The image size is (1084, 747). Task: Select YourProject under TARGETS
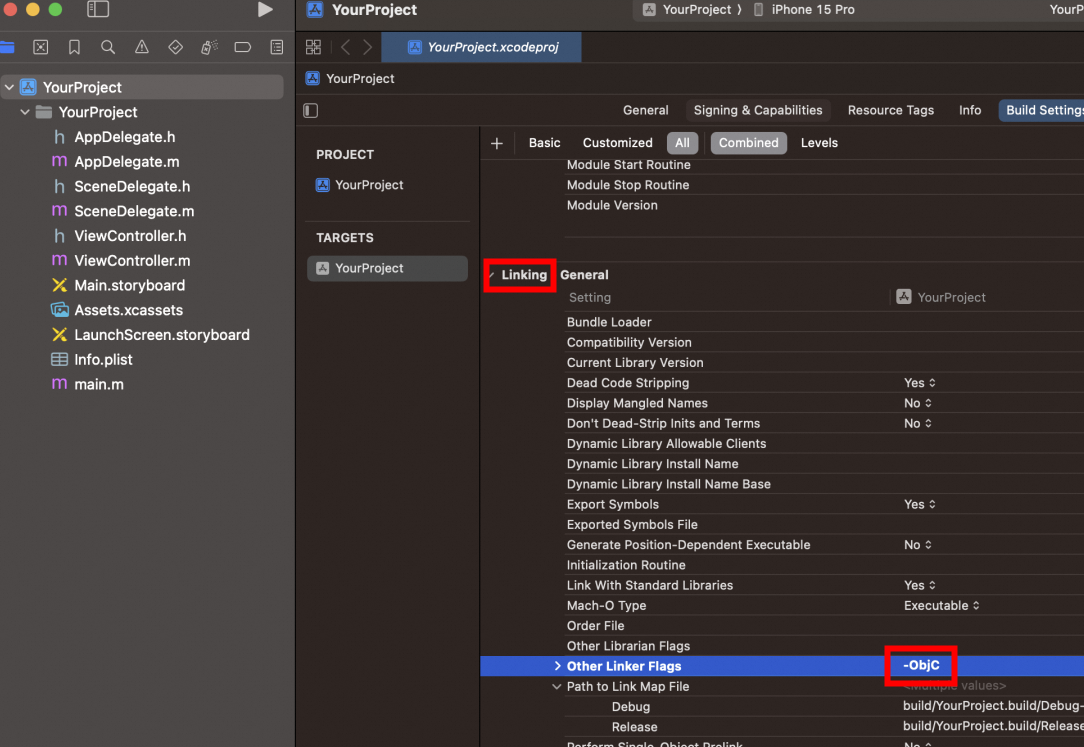pos(387,268)
